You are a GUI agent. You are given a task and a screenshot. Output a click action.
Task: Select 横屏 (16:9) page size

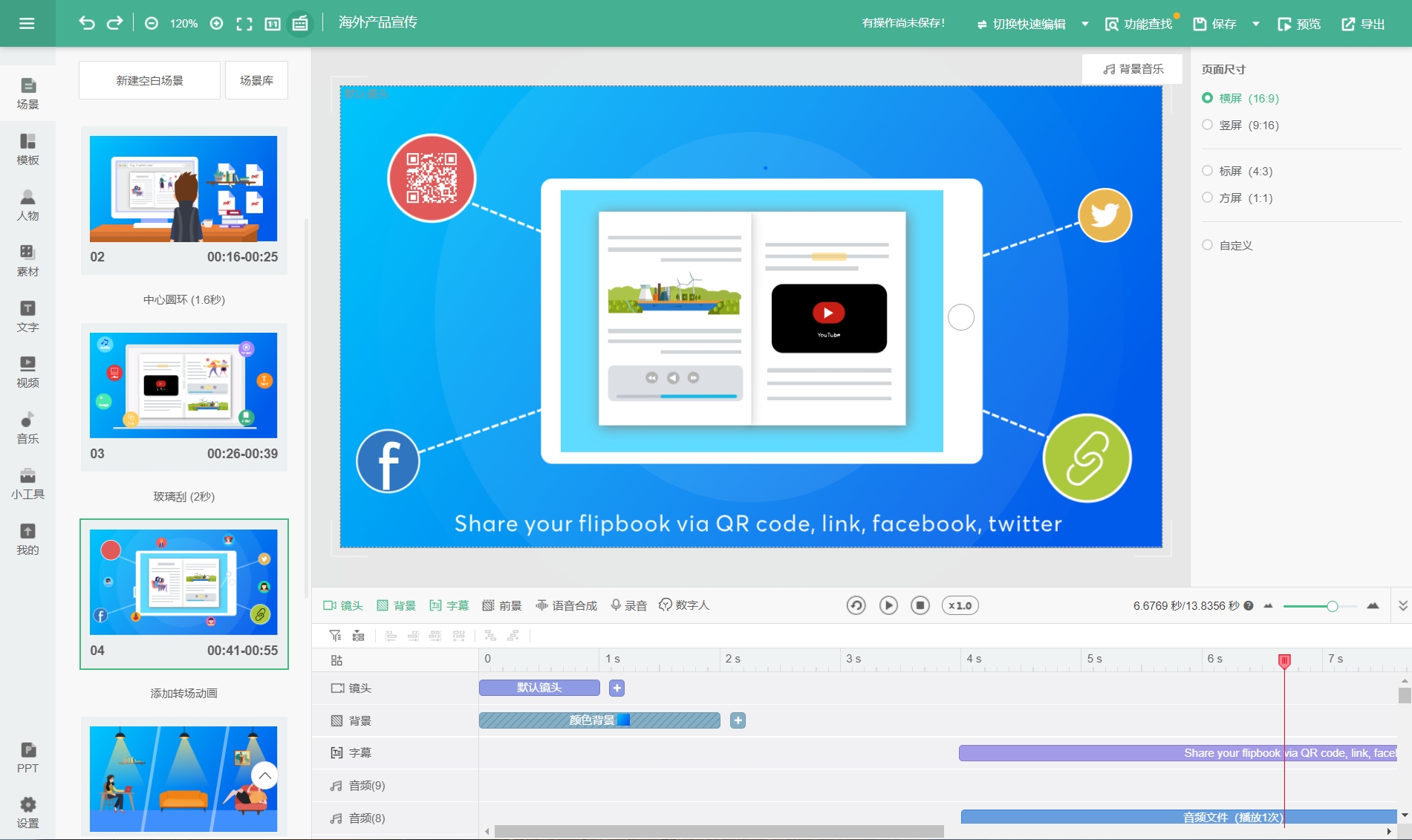[x=1240, y=98]
